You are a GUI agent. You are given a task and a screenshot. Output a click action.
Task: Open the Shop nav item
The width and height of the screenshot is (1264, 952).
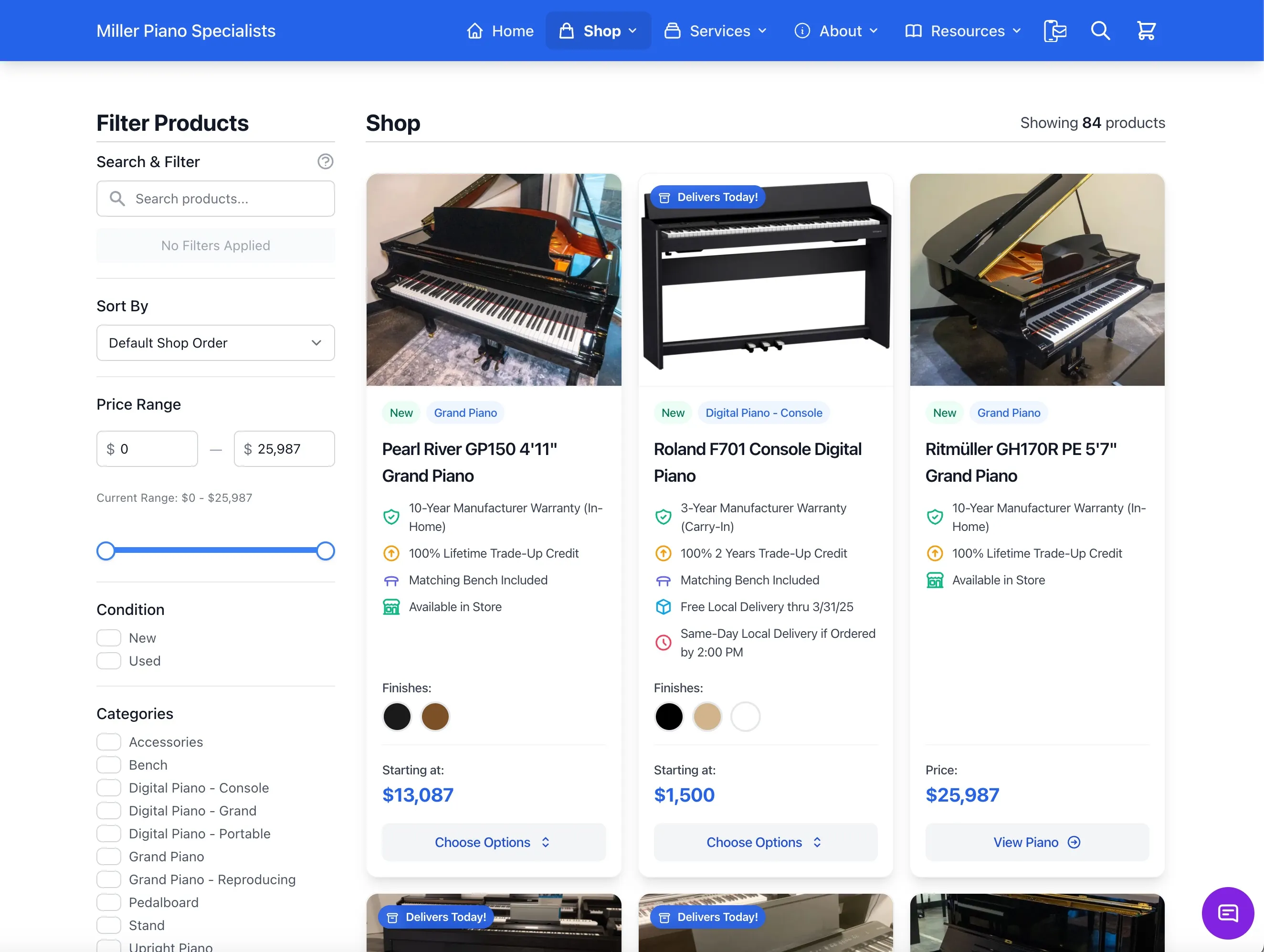pos(598,31)
